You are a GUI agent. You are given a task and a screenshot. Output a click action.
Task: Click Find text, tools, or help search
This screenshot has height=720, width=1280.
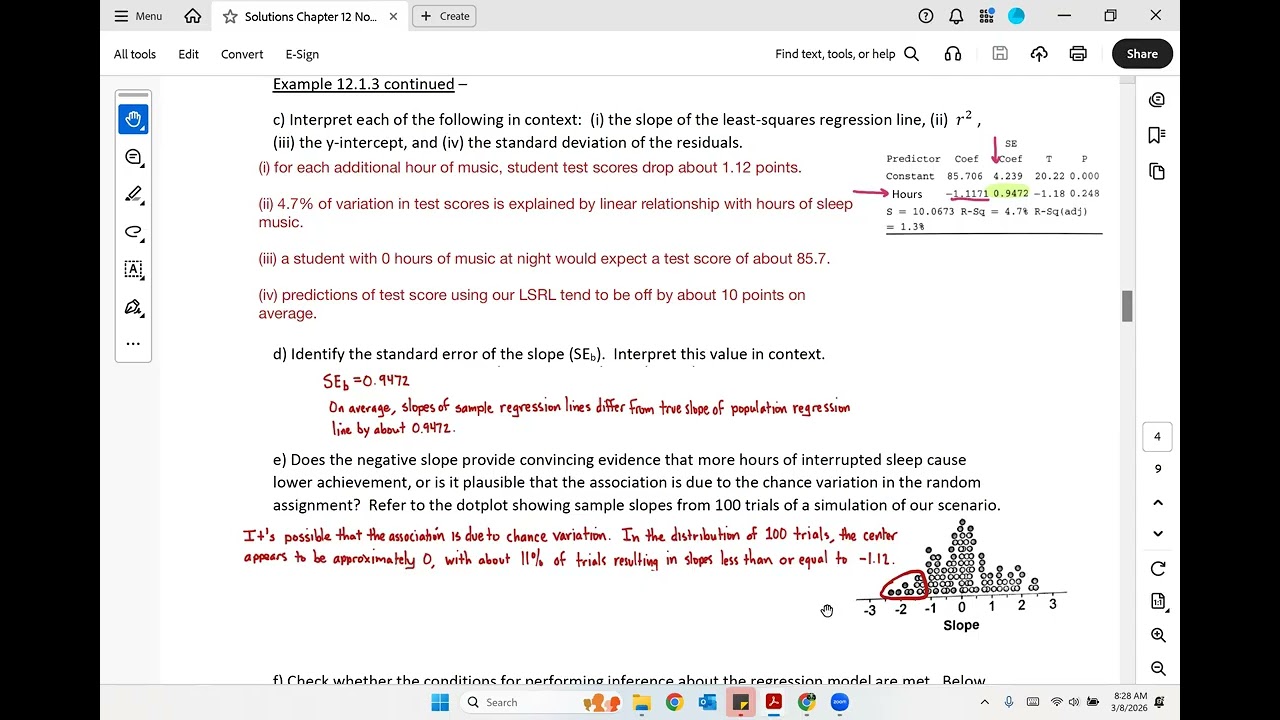pyautogui.click(x=847, y=54)
